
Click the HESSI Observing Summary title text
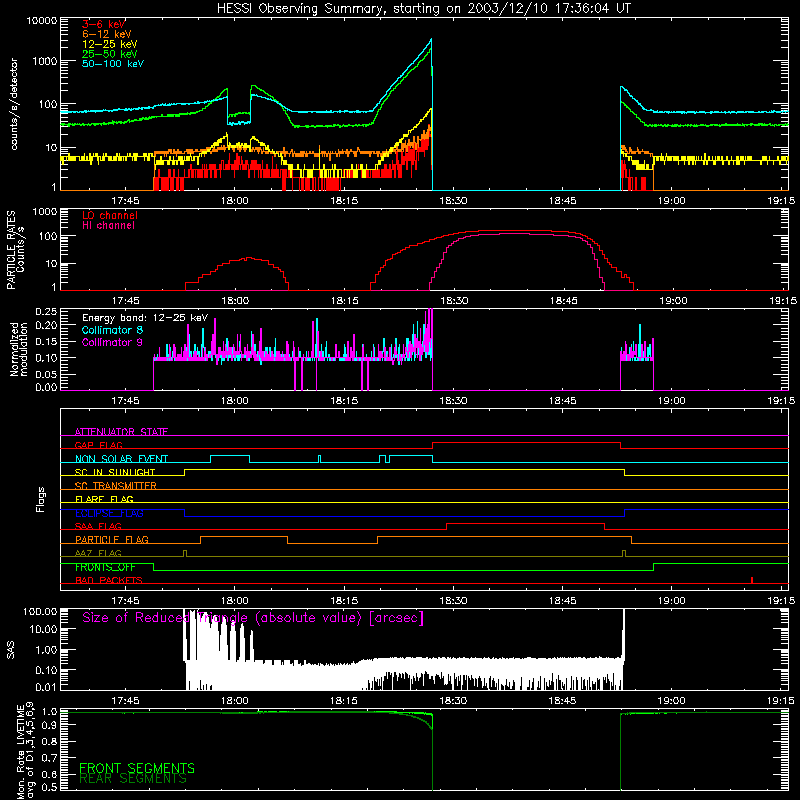pyautogui.click(x=423, y=8)
